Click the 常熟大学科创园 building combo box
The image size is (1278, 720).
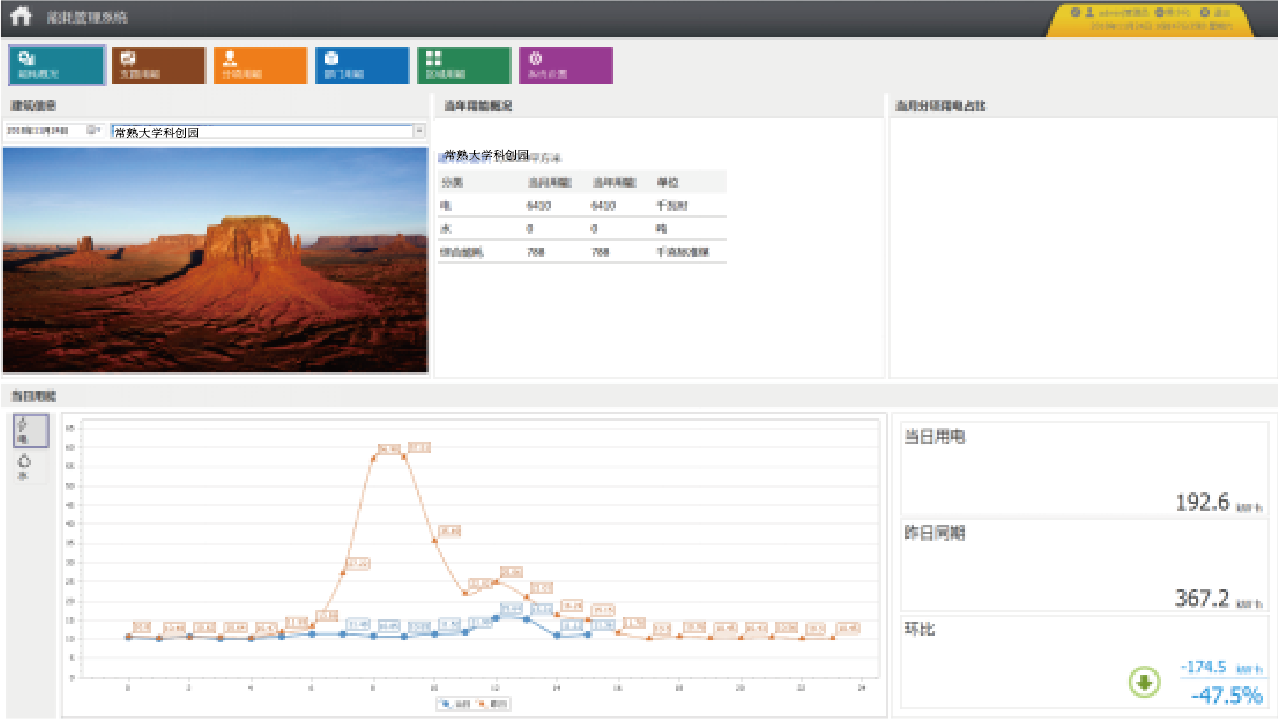[x=262, y=131]
